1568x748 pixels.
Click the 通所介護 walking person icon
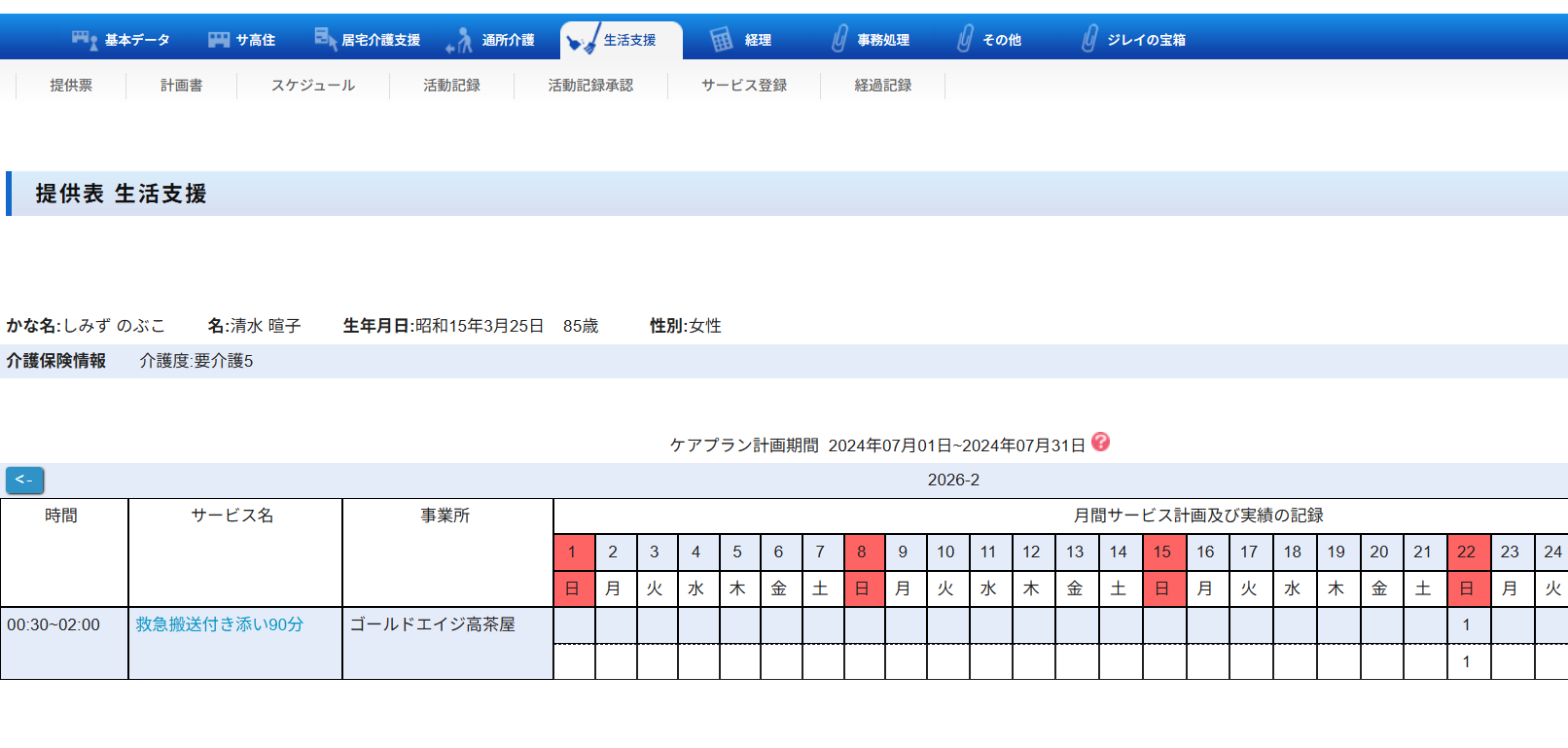[459, 40]
